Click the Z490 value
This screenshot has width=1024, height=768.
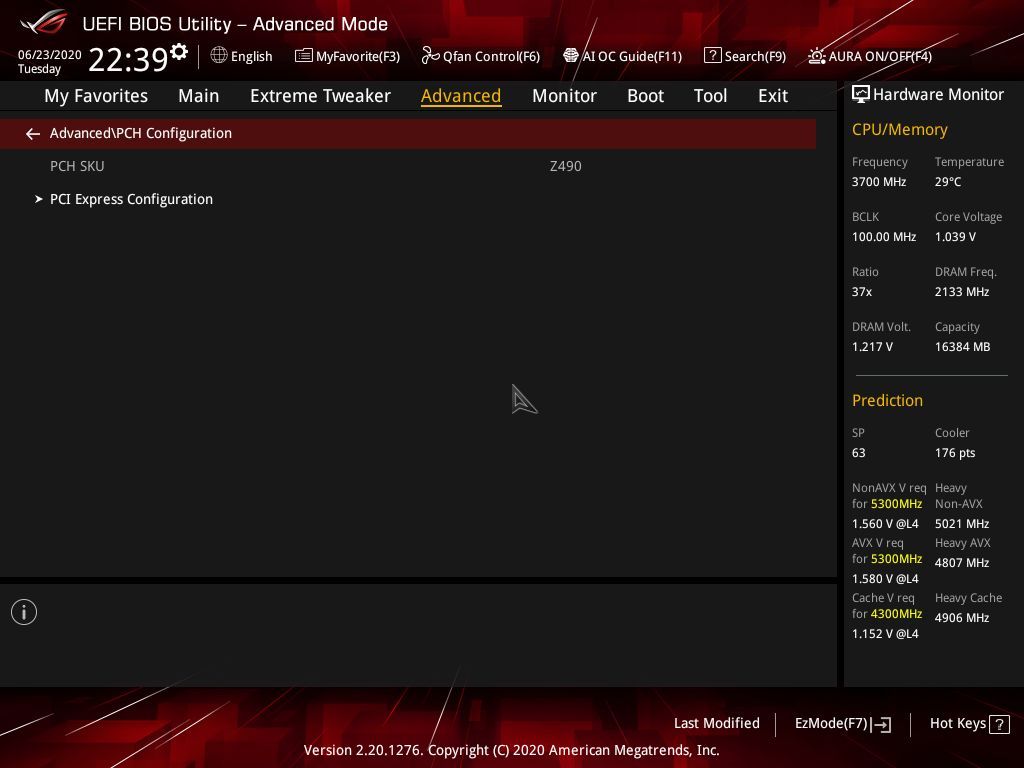pos(566,167)
